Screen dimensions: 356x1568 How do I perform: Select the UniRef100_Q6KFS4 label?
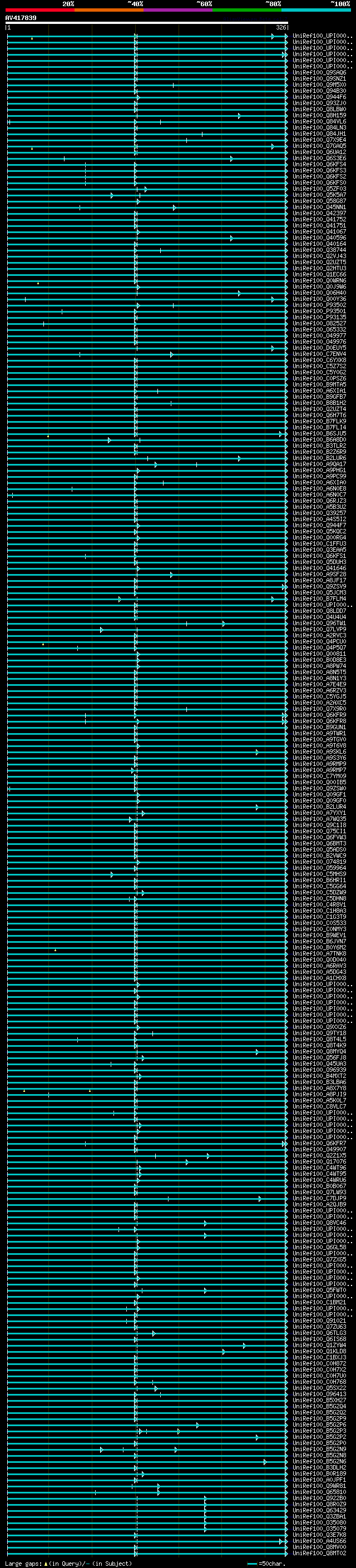[319, 164]
